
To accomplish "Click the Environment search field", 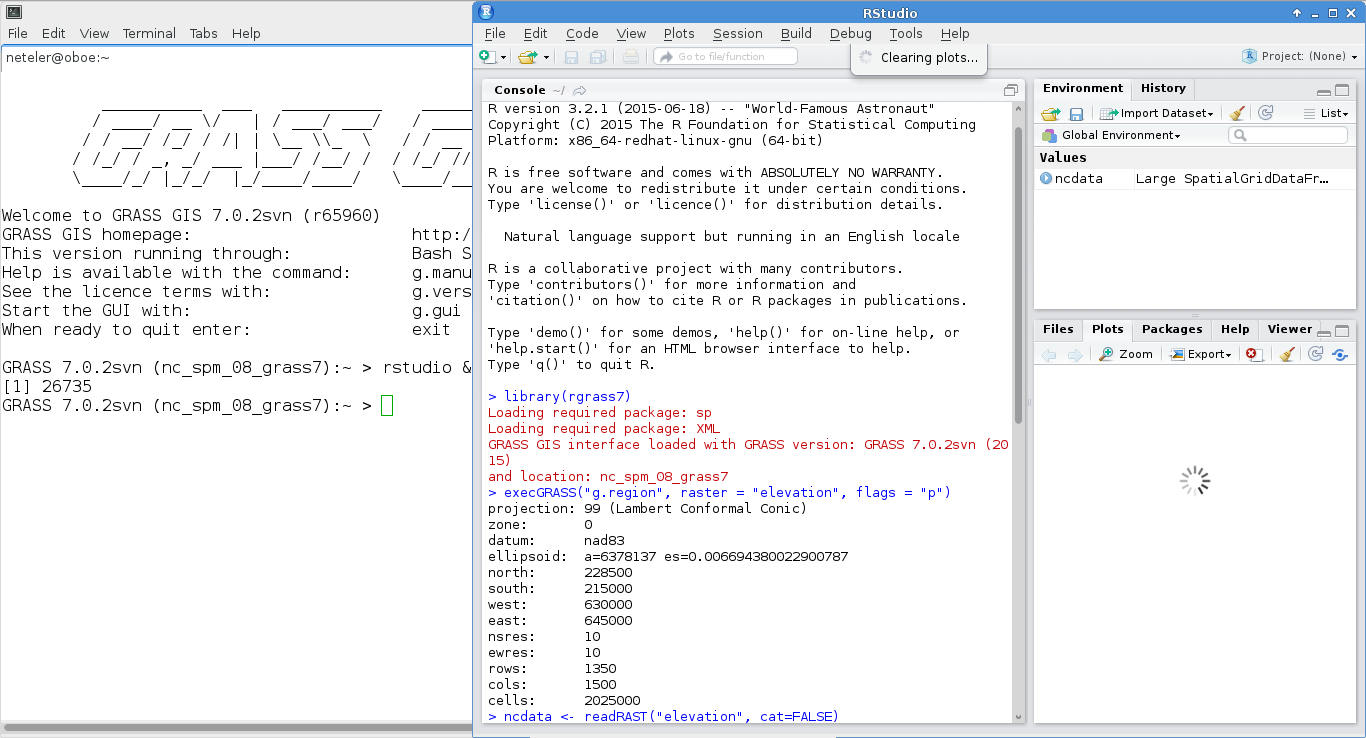I will point(1288,135).
